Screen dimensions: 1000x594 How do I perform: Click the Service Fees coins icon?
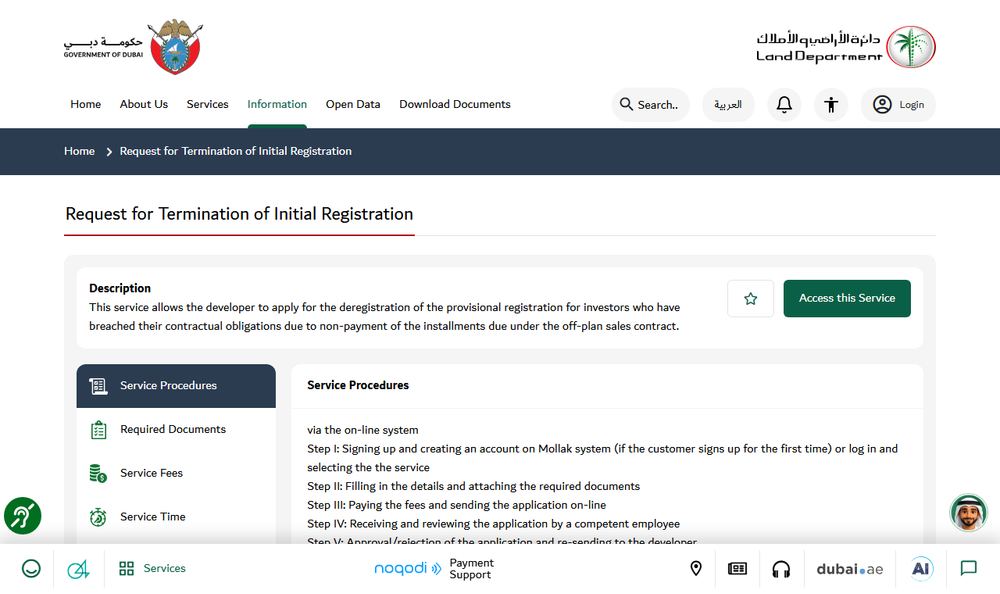pos(98,473)
